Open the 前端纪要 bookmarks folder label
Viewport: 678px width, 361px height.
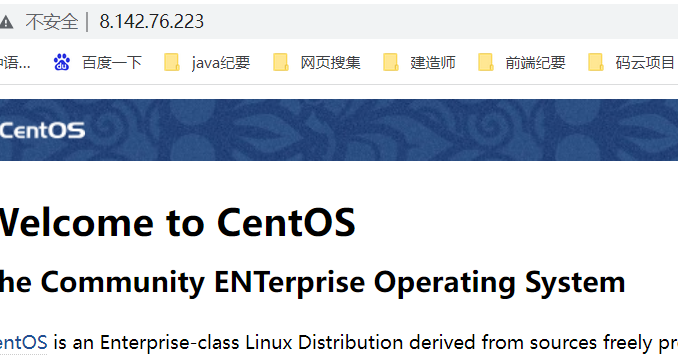pos(535,63)
